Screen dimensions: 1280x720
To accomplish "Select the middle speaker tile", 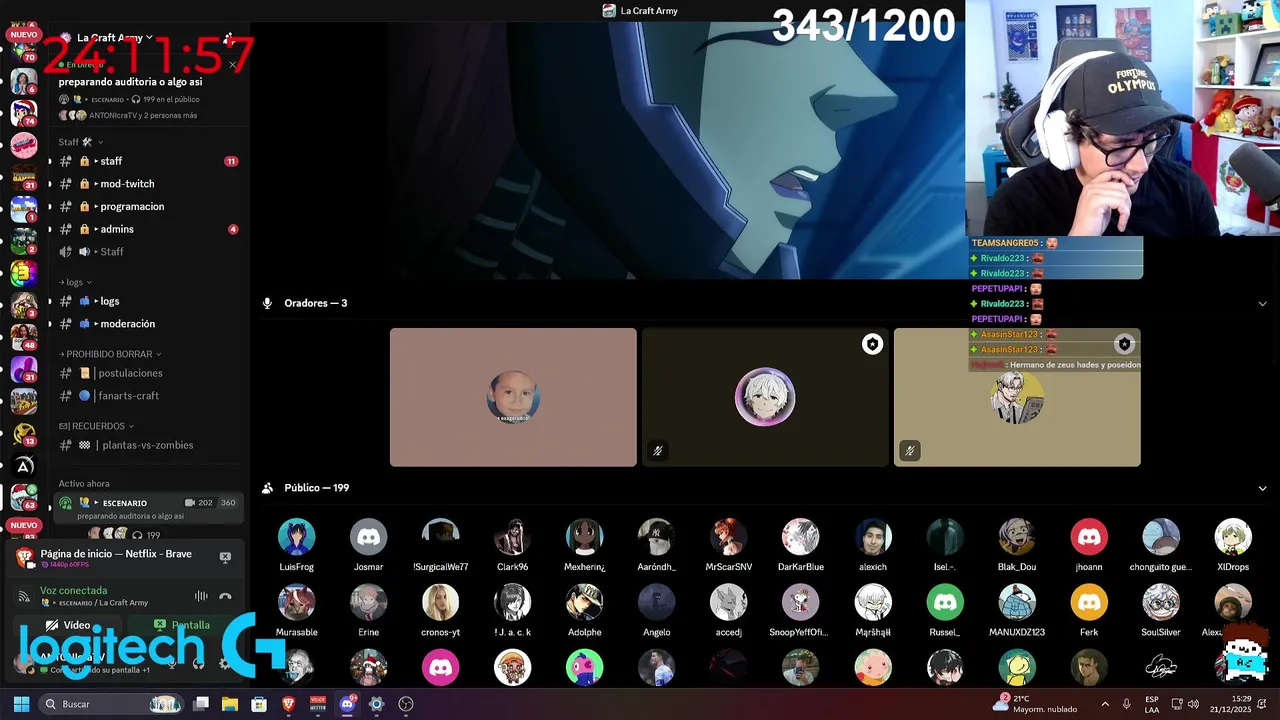I will [x=765, y=397].
